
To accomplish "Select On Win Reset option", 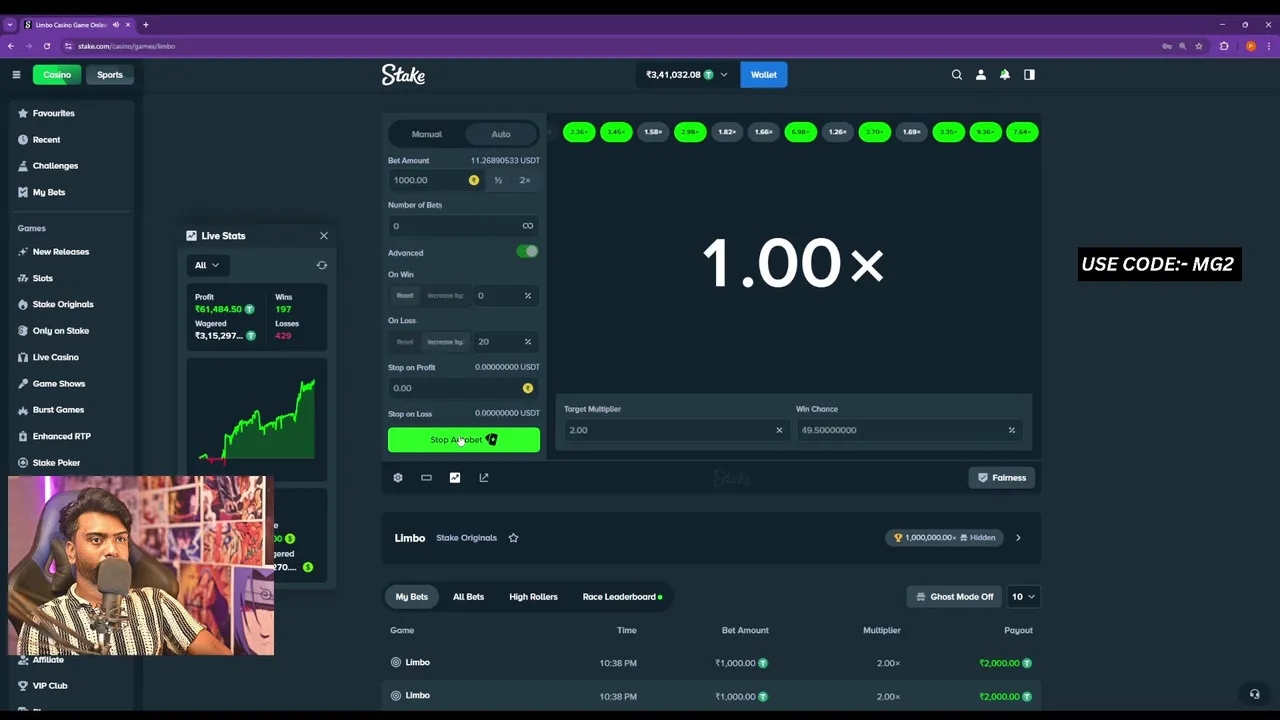I will point(405,295).
